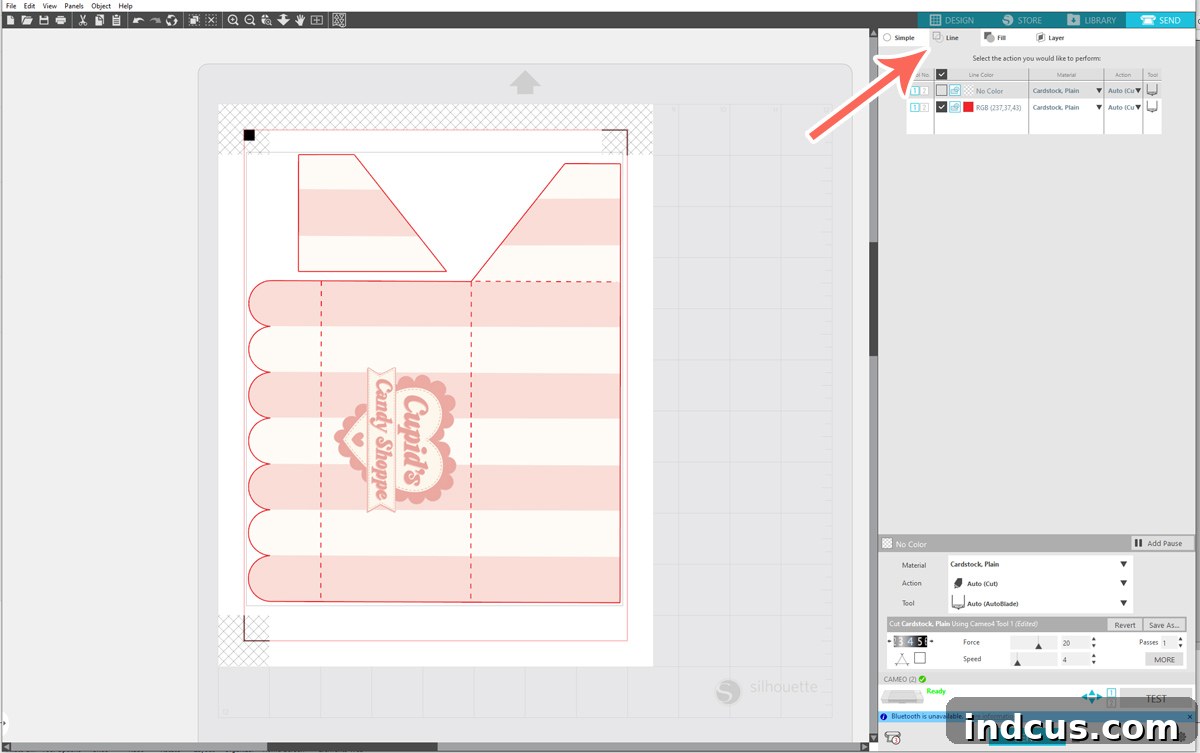
Task: Increase the Passes value stepper
Action: (x=1180, y=638)
